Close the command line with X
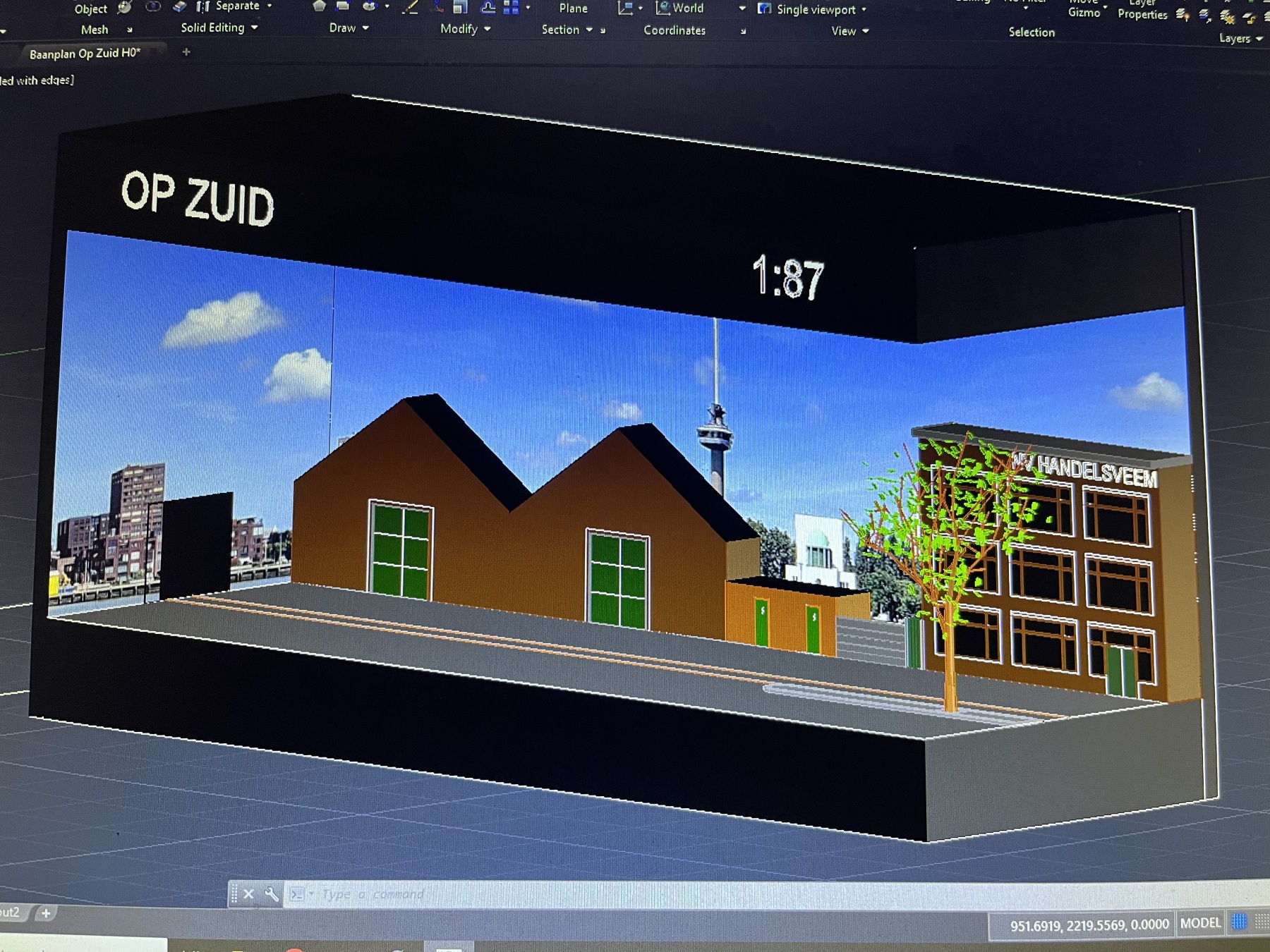Image resolution: width=1270 pixels, height=952 pixels. coord(248,894)
